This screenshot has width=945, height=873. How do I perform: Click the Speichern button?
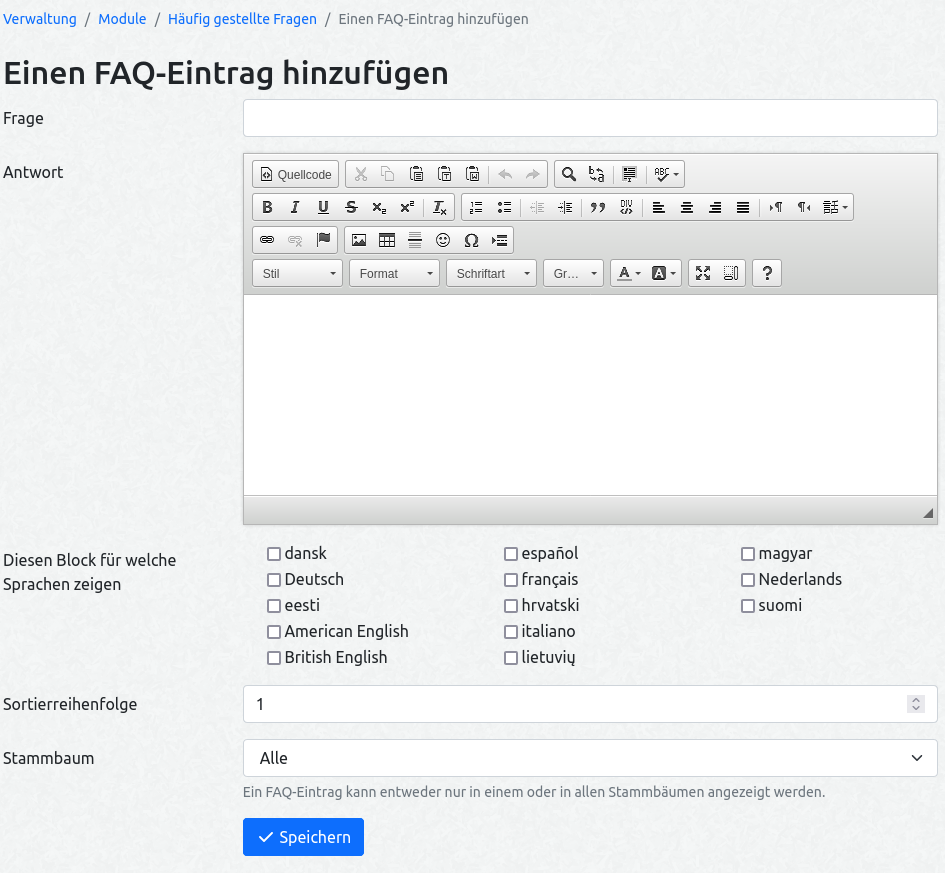303,837
